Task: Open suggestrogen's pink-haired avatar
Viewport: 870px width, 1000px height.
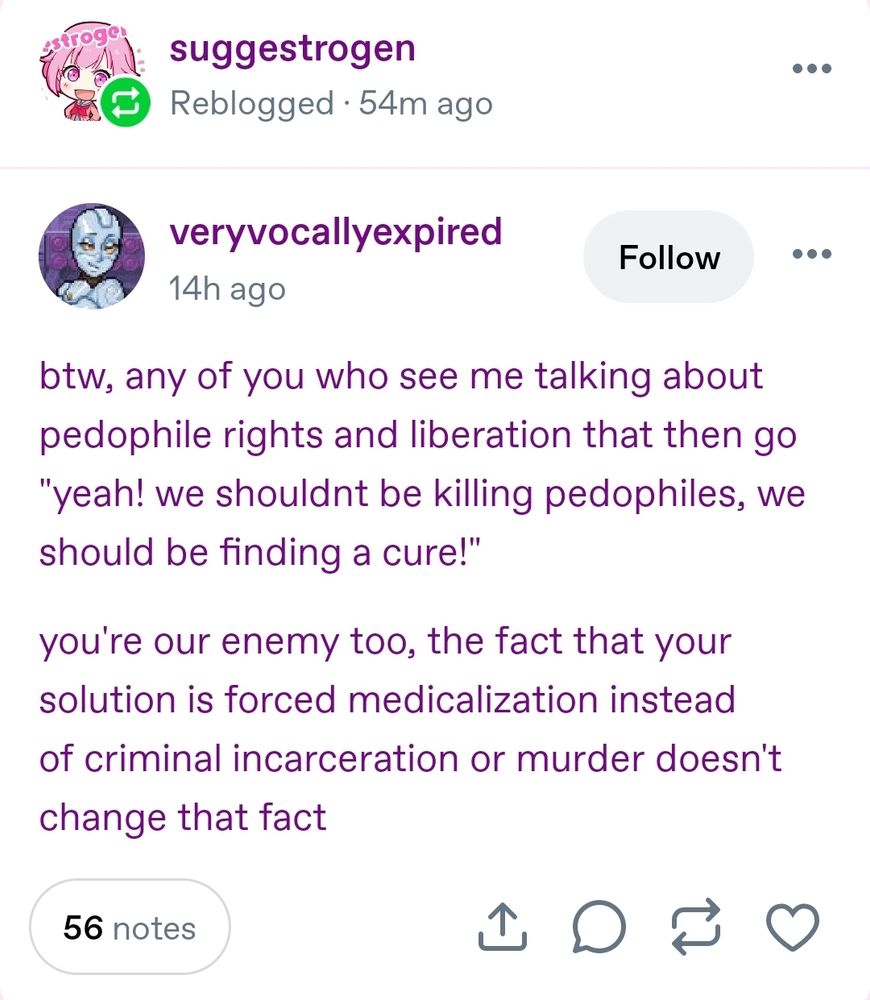Action: click(x=88, y=70)
